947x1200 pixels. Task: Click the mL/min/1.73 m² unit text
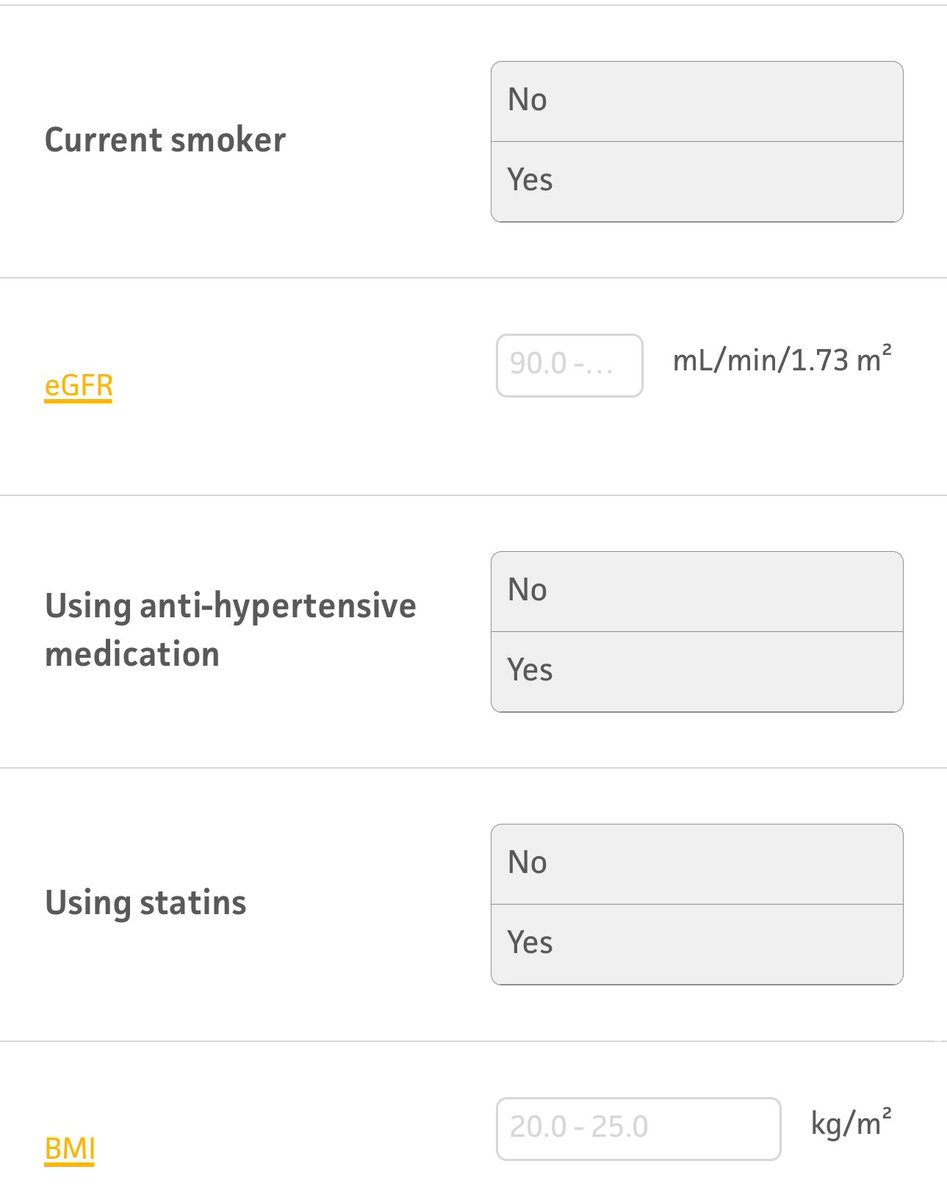pos(780,360)
